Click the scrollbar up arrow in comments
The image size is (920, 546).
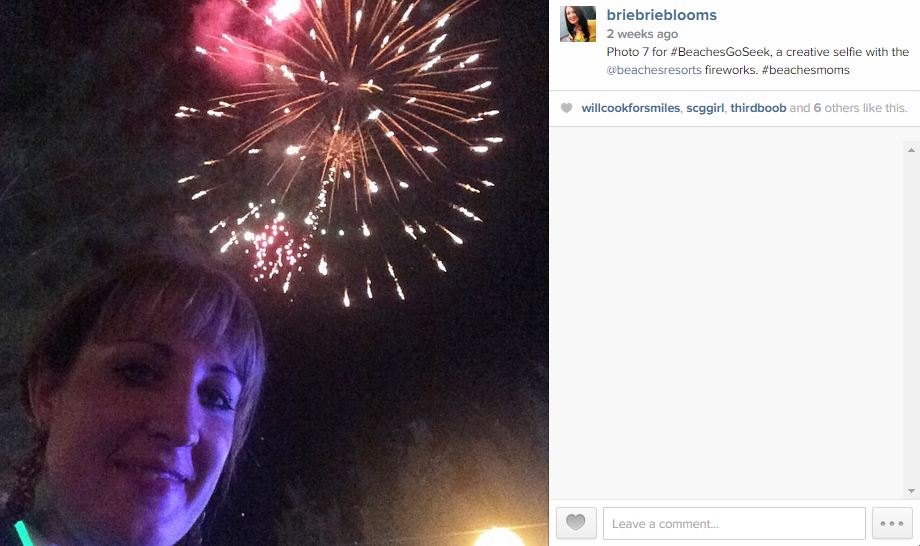tap(911, 150)
